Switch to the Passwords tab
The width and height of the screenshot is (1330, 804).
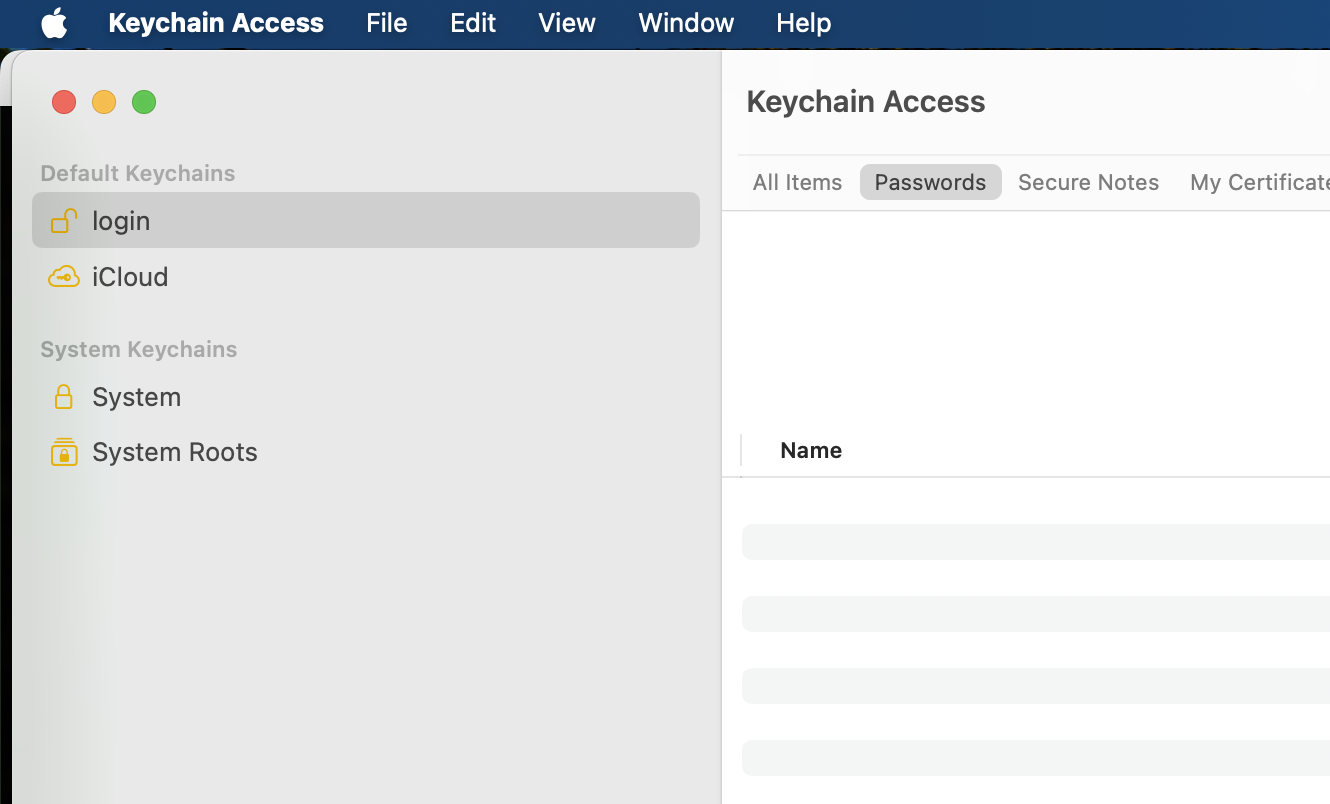tap(930, 182)
